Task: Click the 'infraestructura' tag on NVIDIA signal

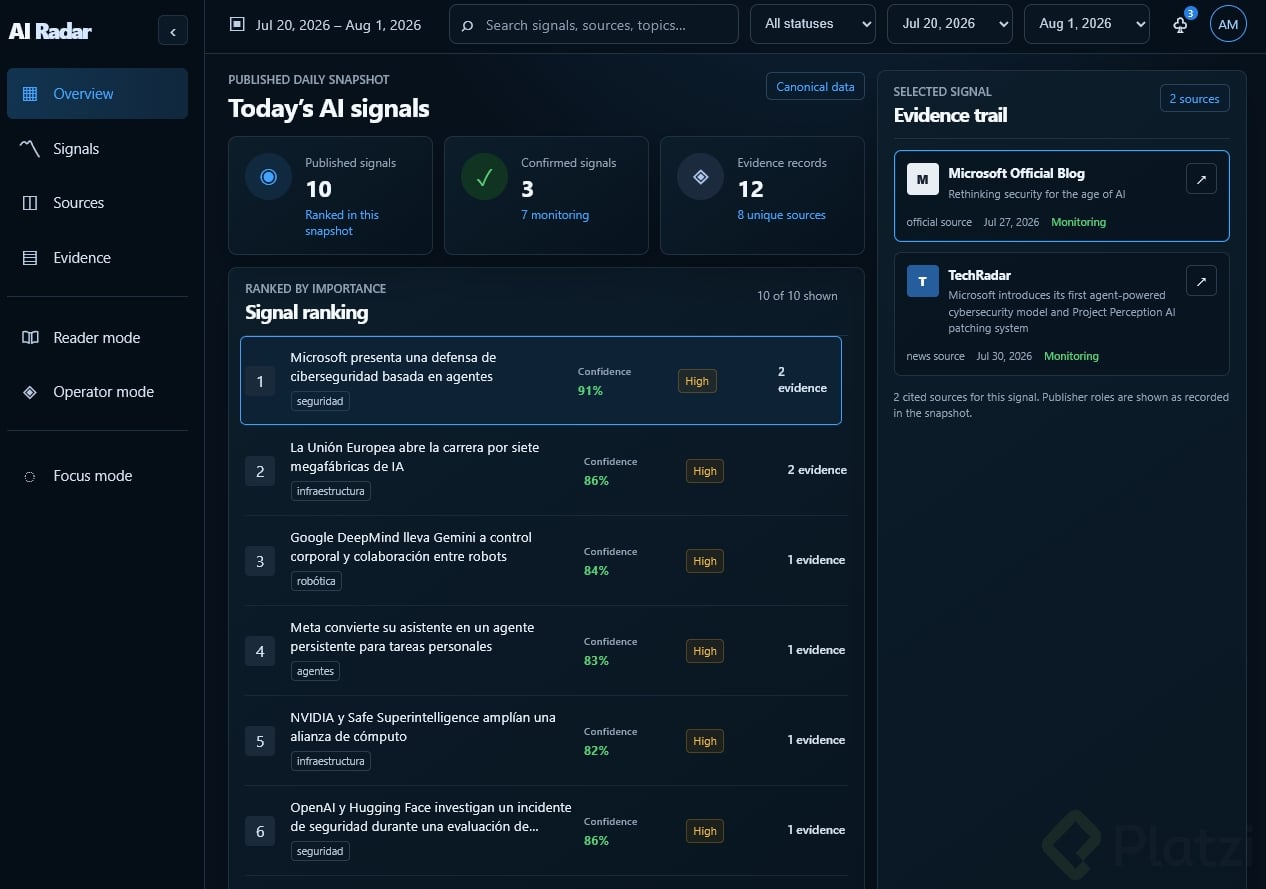Action: (x=330, y=761)
